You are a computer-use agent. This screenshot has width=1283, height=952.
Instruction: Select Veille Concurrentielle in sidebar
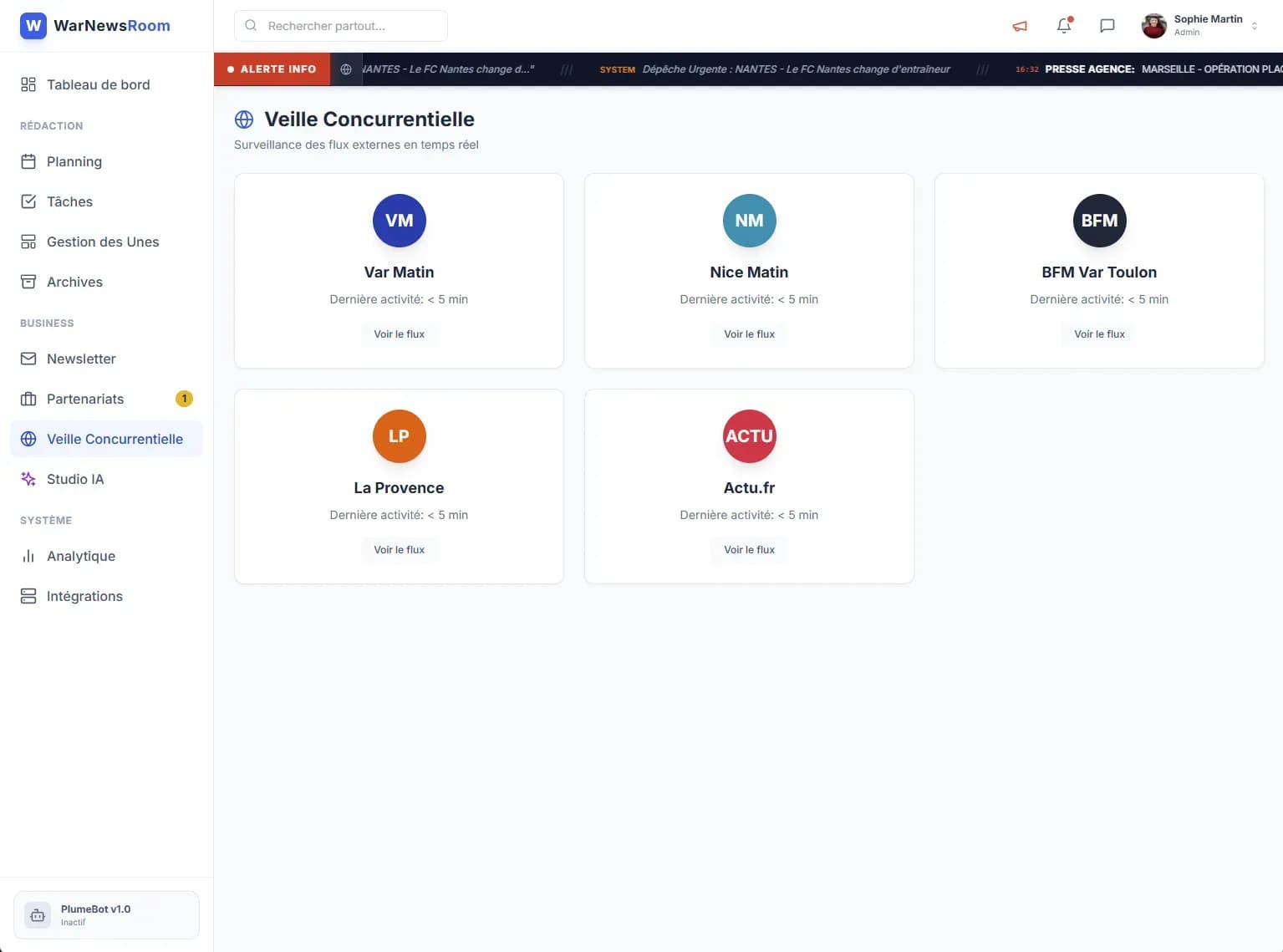[x=106, y=439]
